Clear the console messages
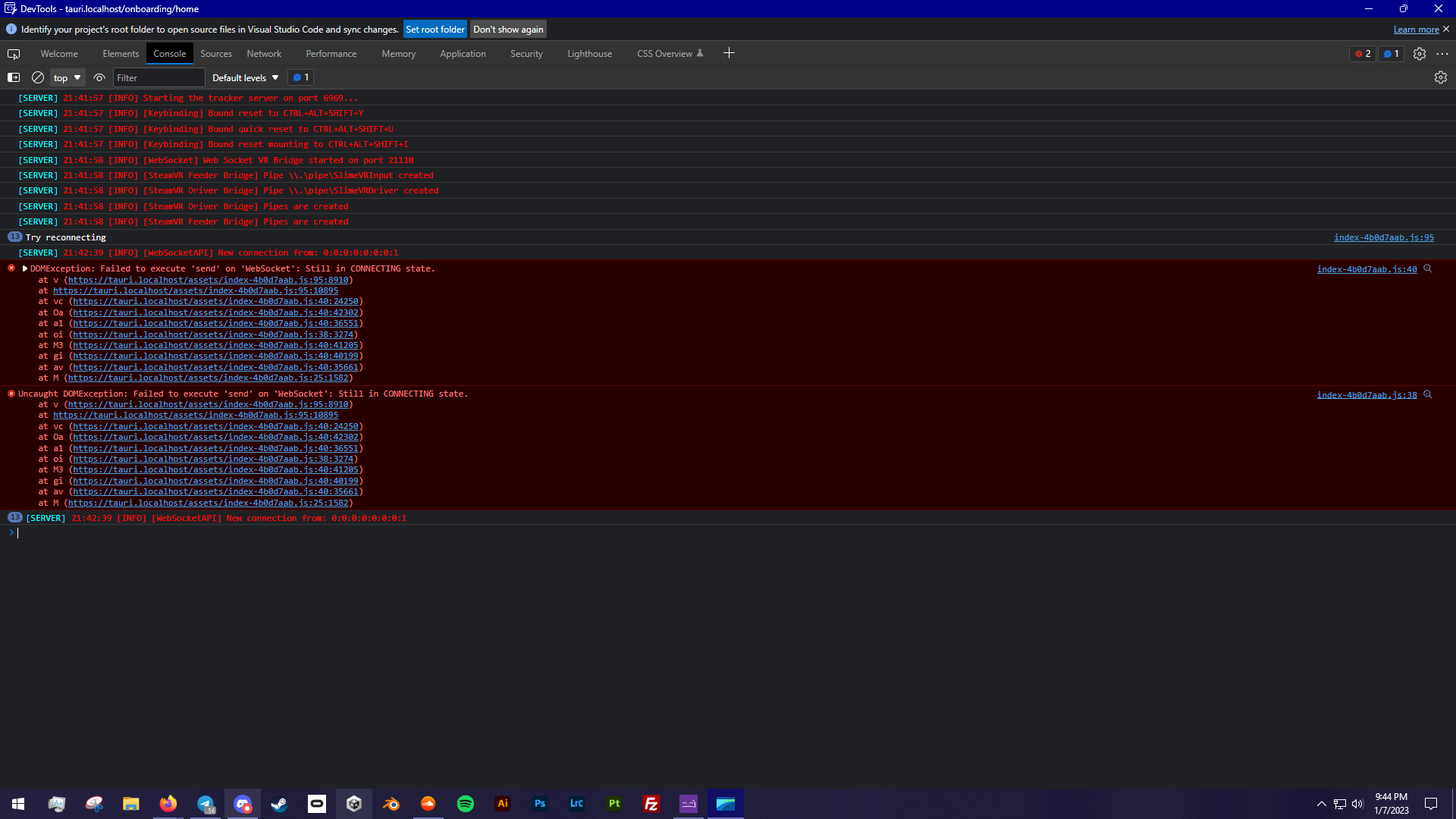 (37, 77)
